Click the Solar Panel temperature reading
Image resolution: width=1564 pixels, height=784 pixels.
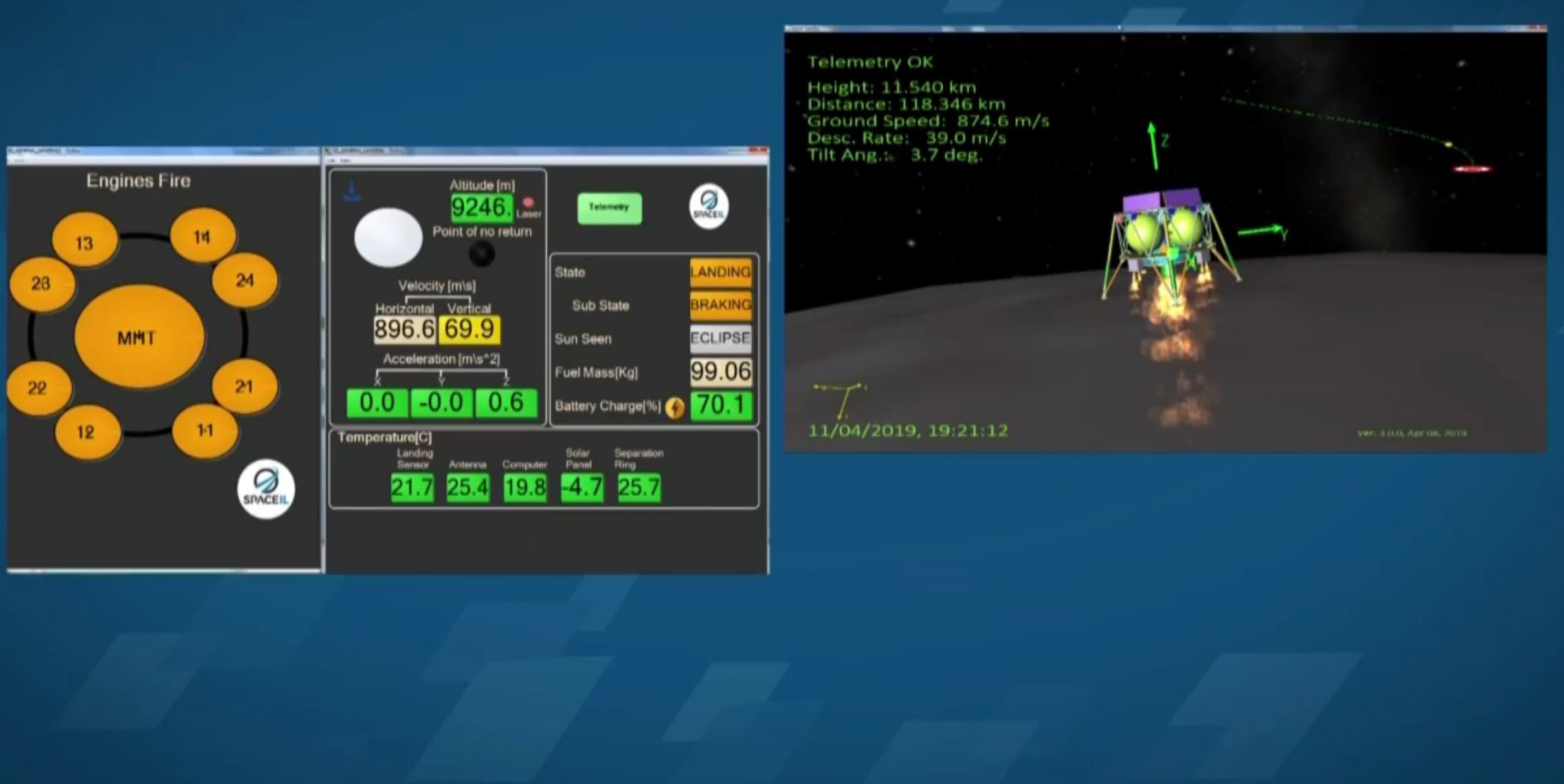click(582, 488)
